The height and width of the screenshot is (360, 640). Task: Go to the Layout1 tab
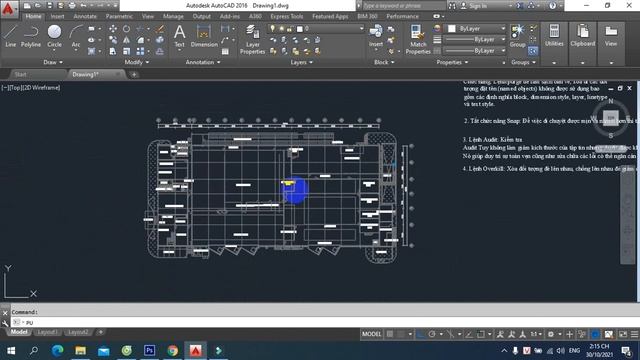coord(47,332)
